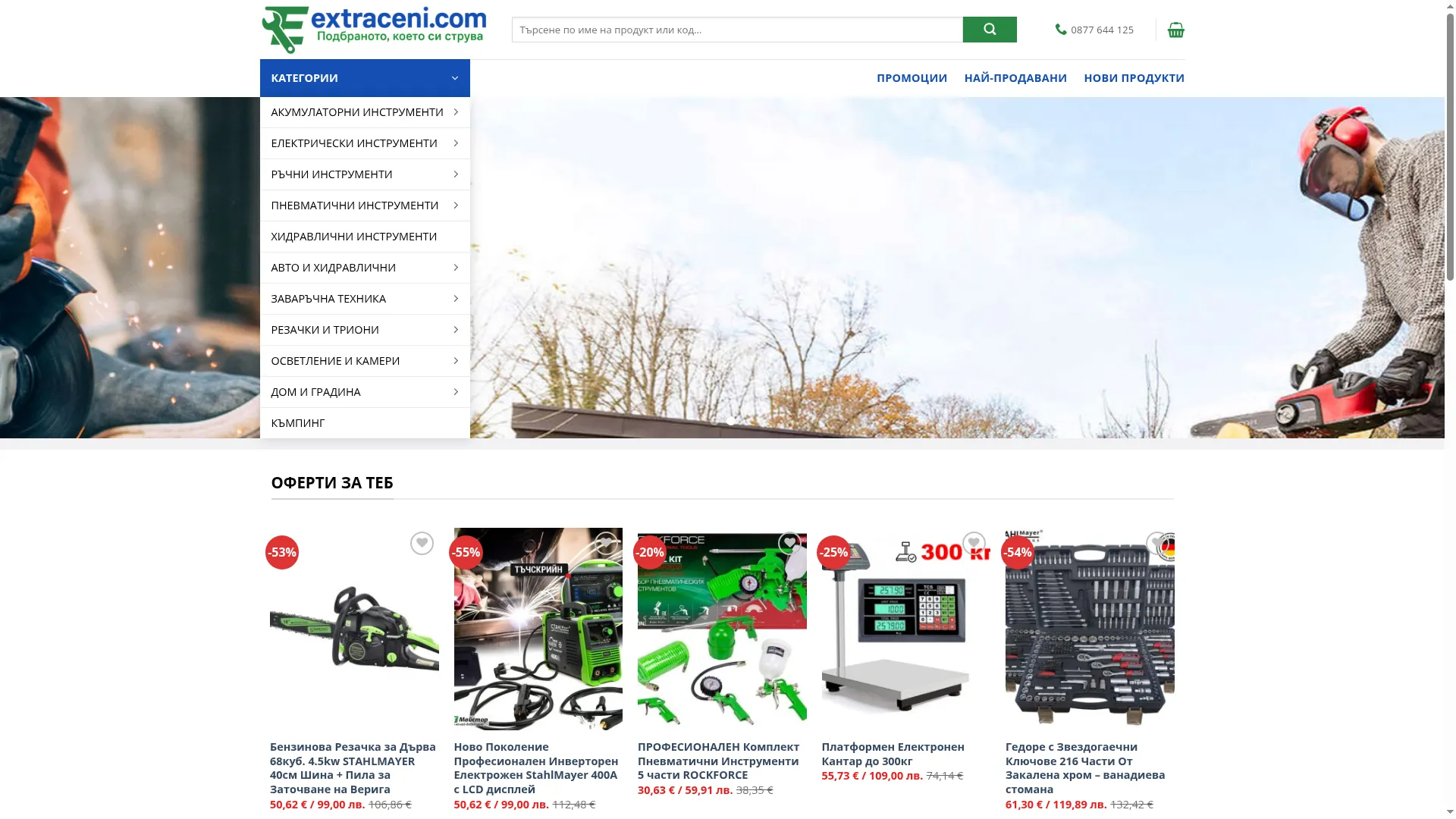The height and width of the screenshot is (819, 1456).
Task: Open the inverter welder product image
Action: (x=538, y=629)
